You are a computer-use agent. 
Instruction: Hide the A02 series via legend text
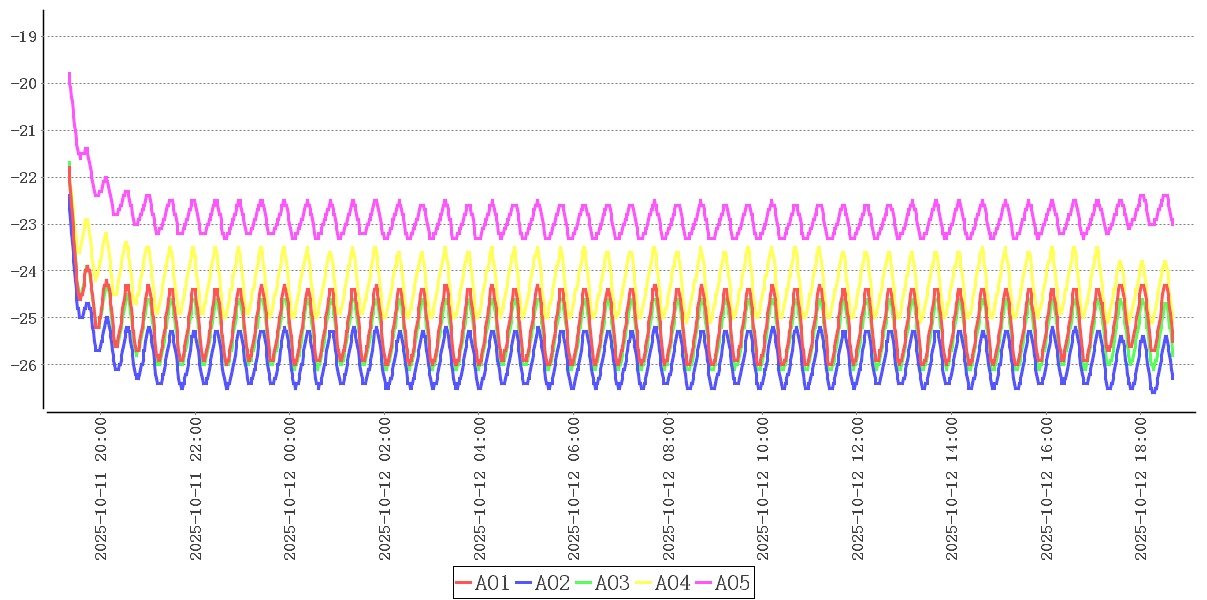pyautogui.click(x=552, y=583)
